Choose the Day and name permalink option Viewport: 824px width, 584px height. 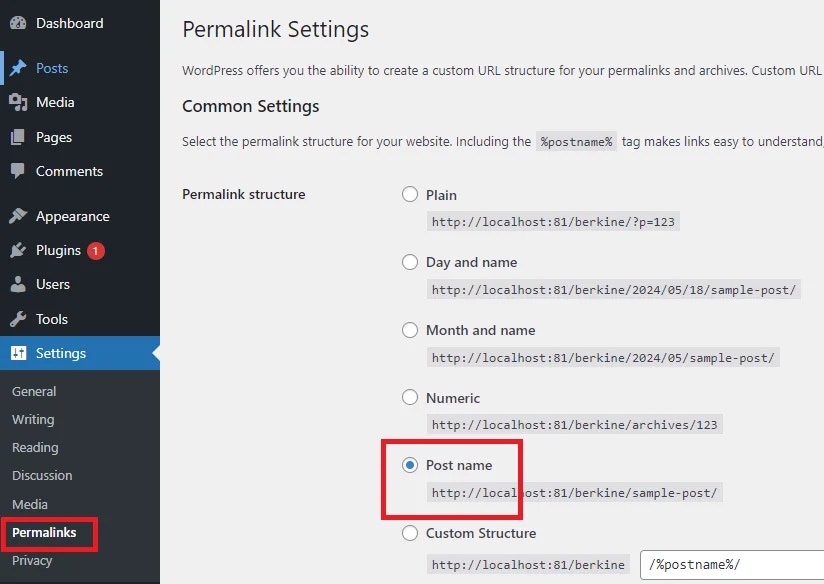point(410,261)
